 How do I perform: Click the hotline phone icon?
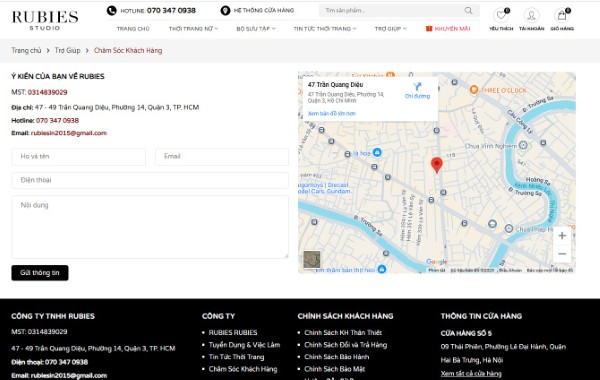[111, 10]
